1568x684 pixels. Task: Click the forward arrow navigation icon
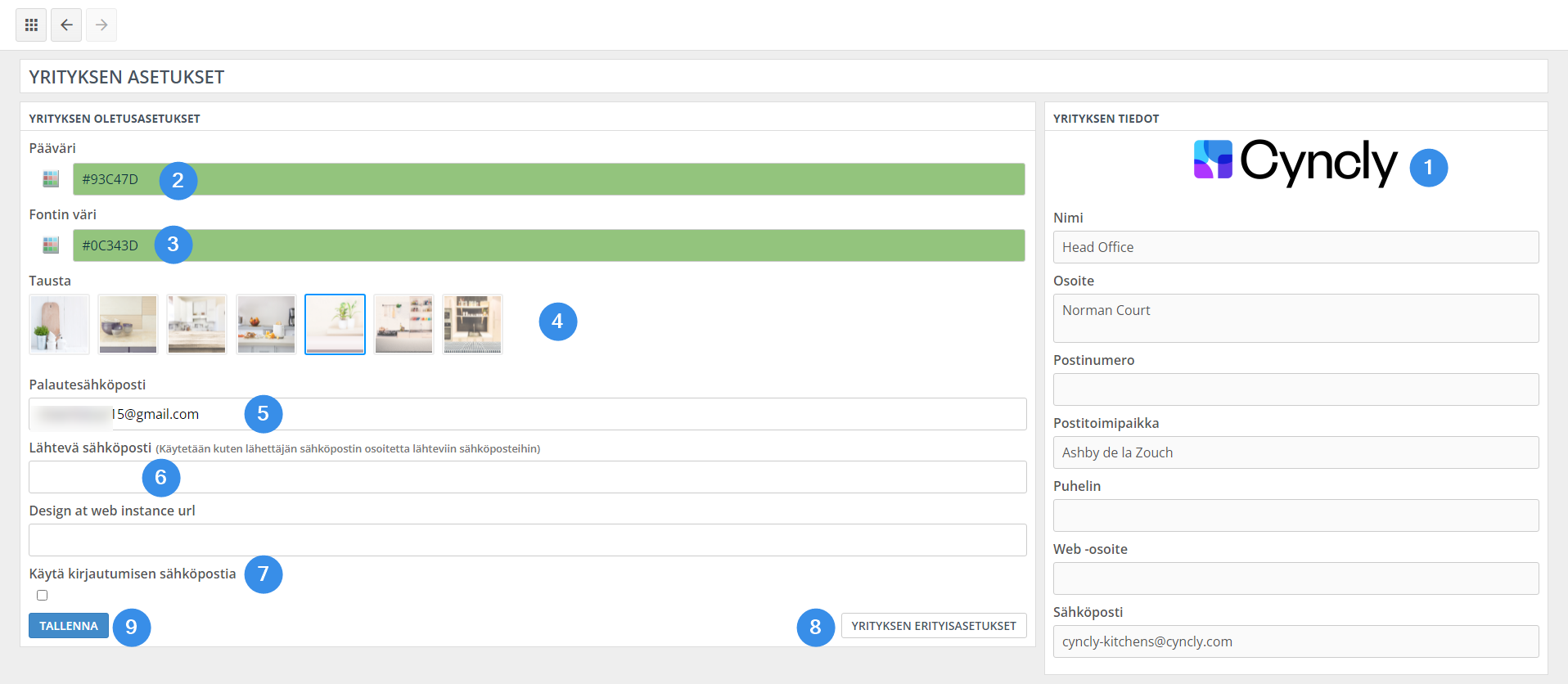[101, 25]
